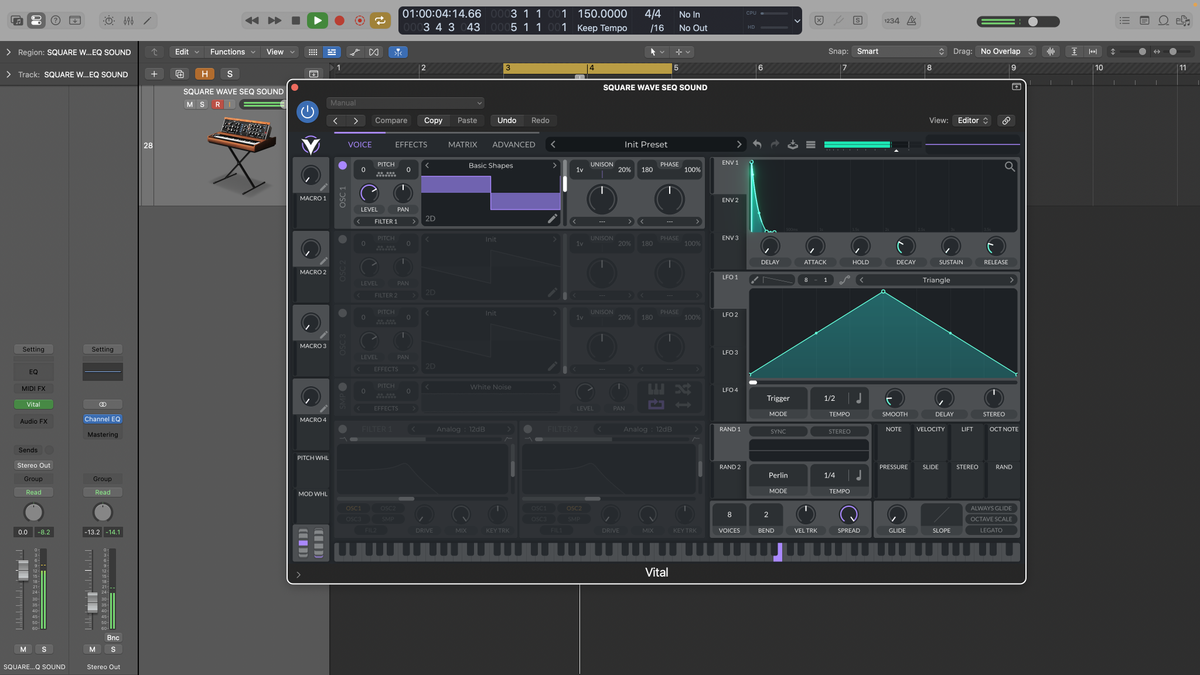Click the Init Preset name field in Vital
Screen dimensions: 1200x675
(x=647, y=144)
